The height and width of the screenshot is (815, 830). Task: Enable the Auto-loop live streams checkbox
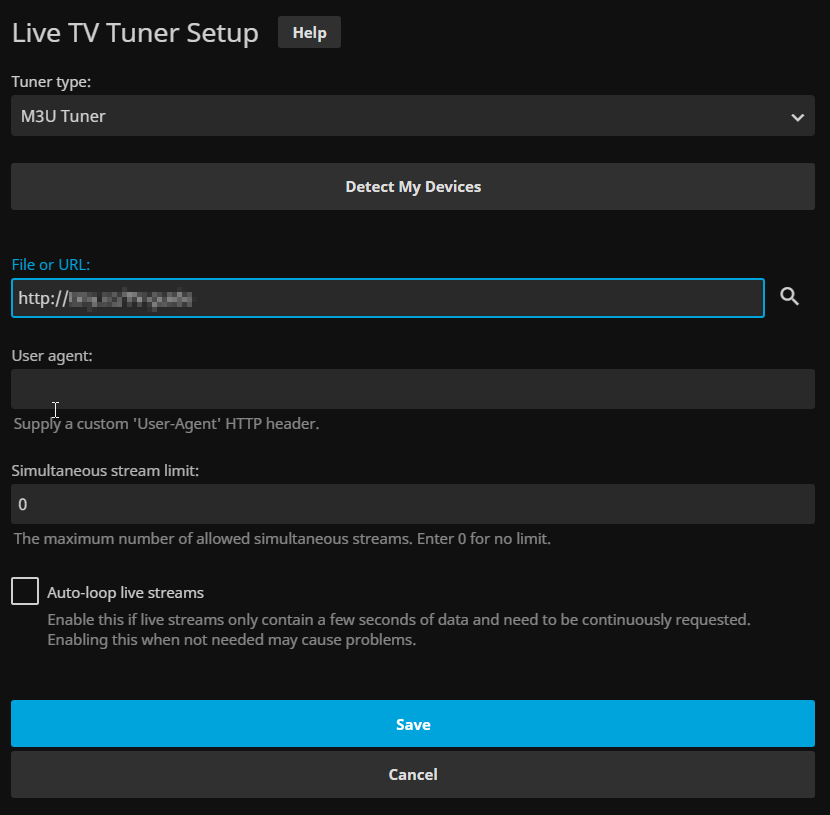click(25, 591)
